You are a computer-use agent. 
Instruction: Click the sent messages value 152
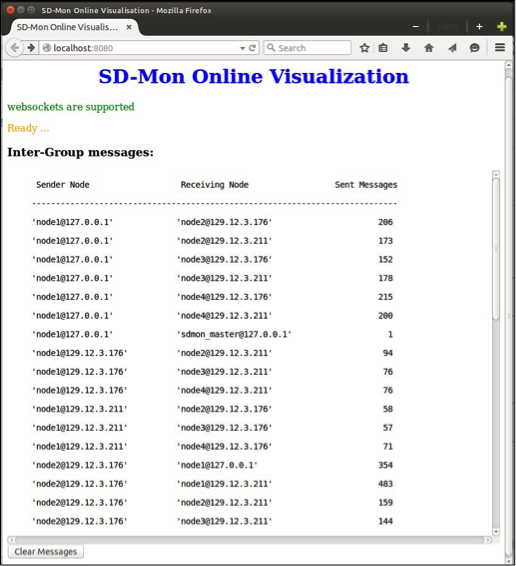(385, 260)
